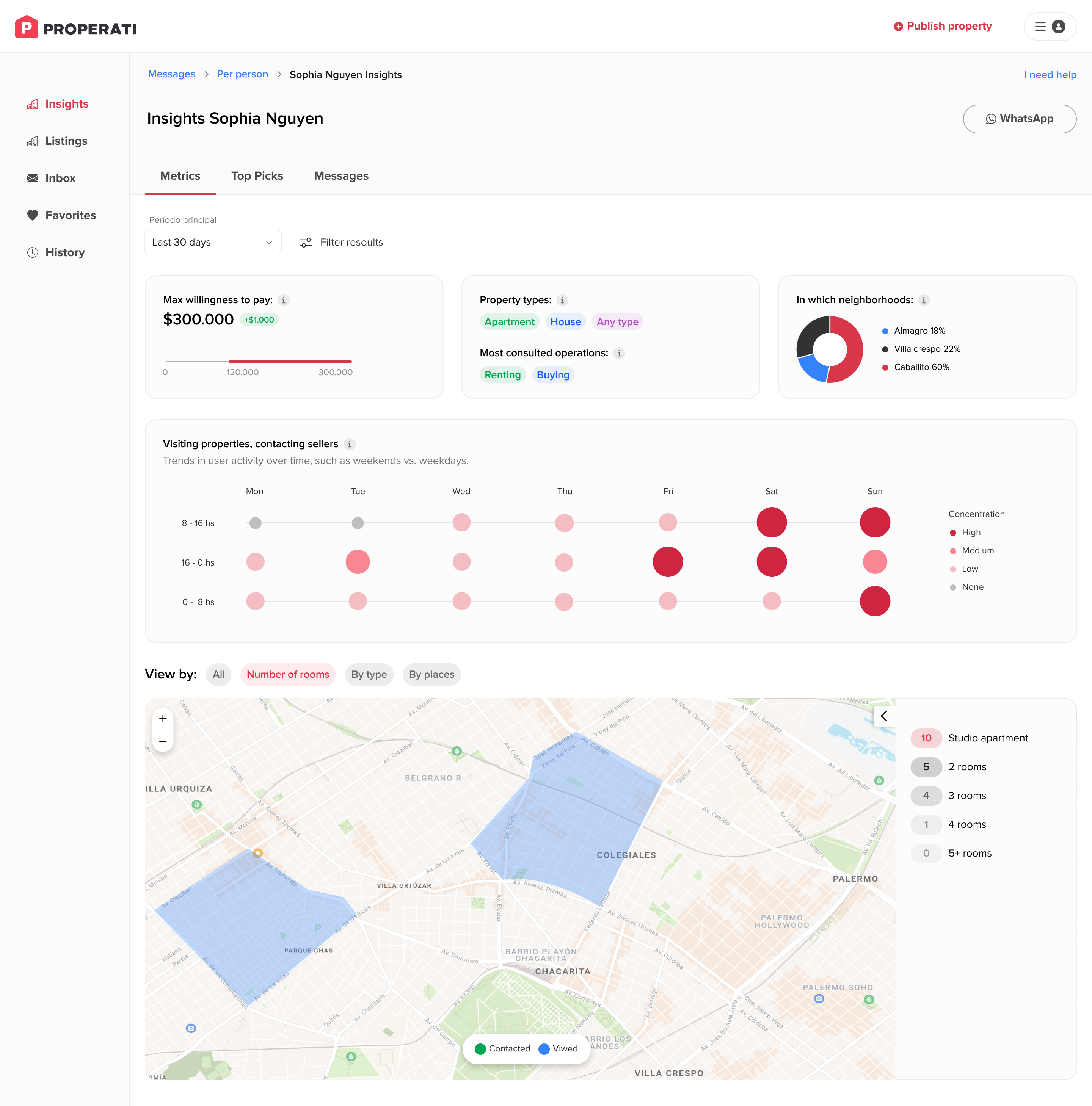1092x1106 pixels.
Task: Open the History clock icon
Action: [x=33, y=252]
